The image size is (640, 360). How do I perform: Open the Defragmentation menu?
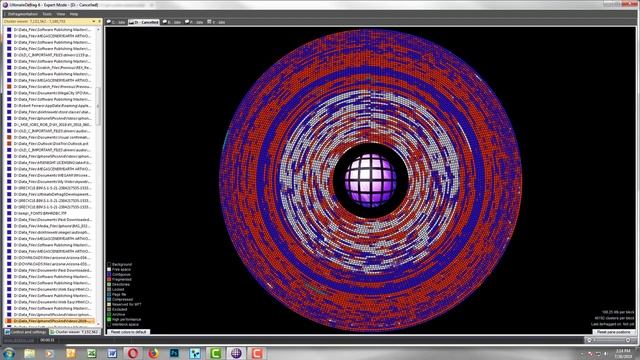(x=23, y=14)
